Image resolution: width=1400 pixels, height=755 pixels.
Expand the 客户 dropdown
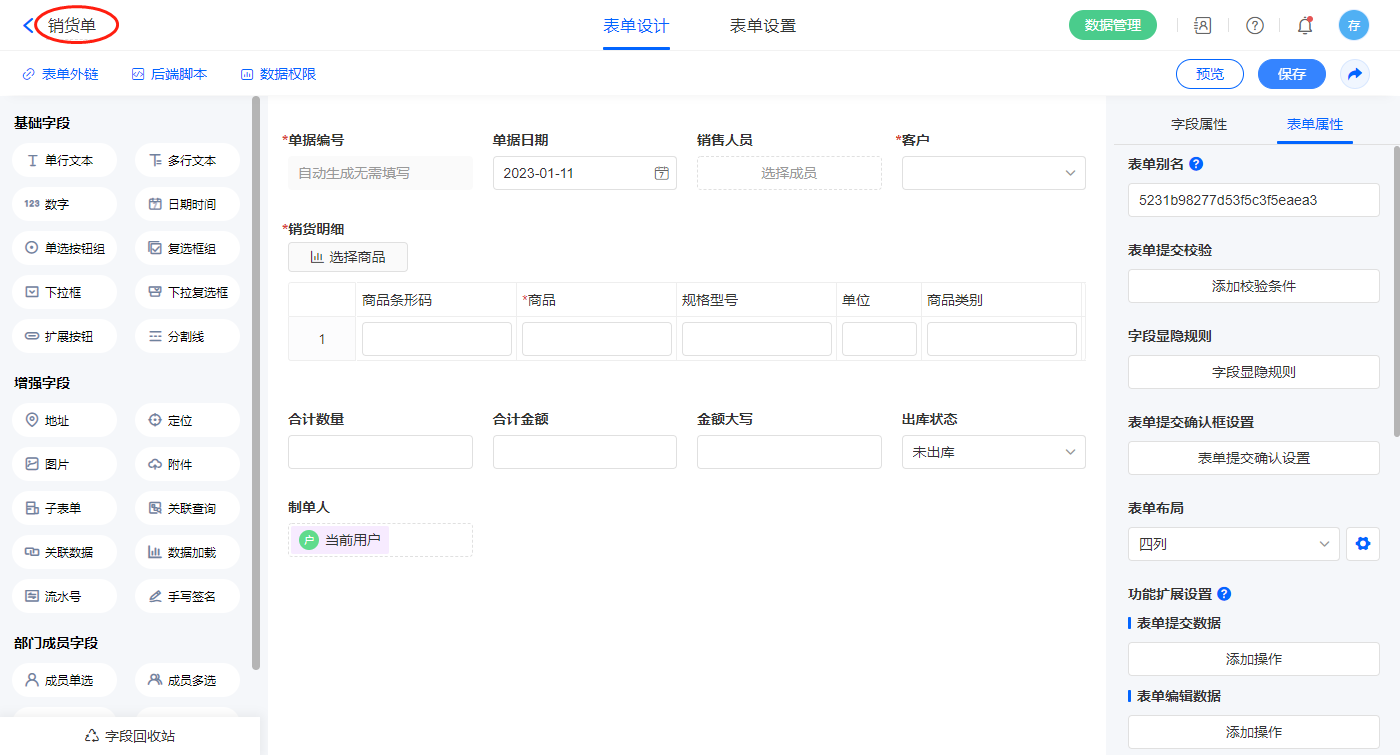[993, 173]
